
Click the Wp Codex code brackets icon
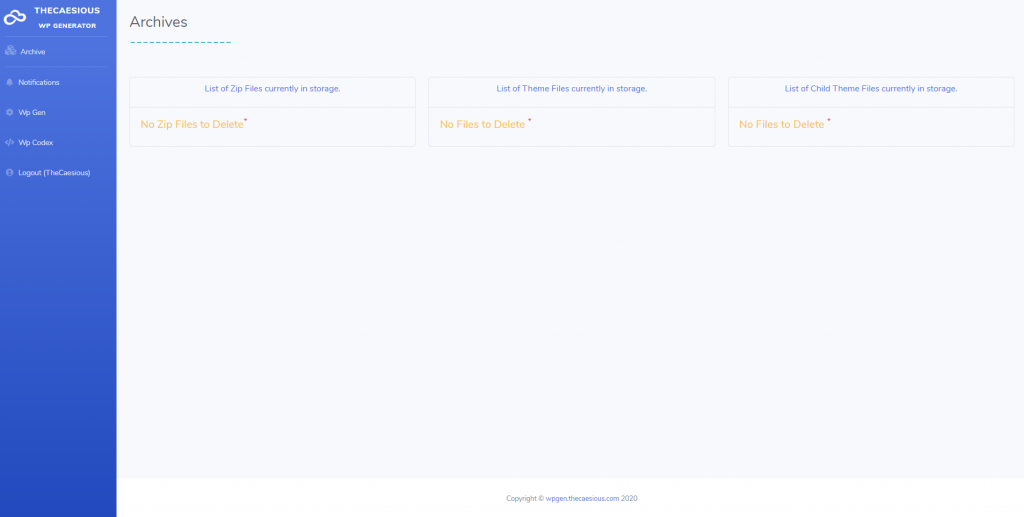[x=10, y=142]
